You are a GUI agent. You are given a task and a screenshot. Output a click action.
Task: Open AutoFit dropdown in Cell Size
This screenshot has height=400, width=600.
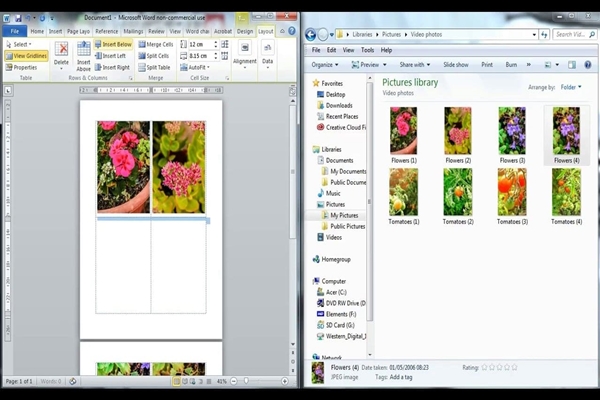pyautogui.click(x=195, y=67)
